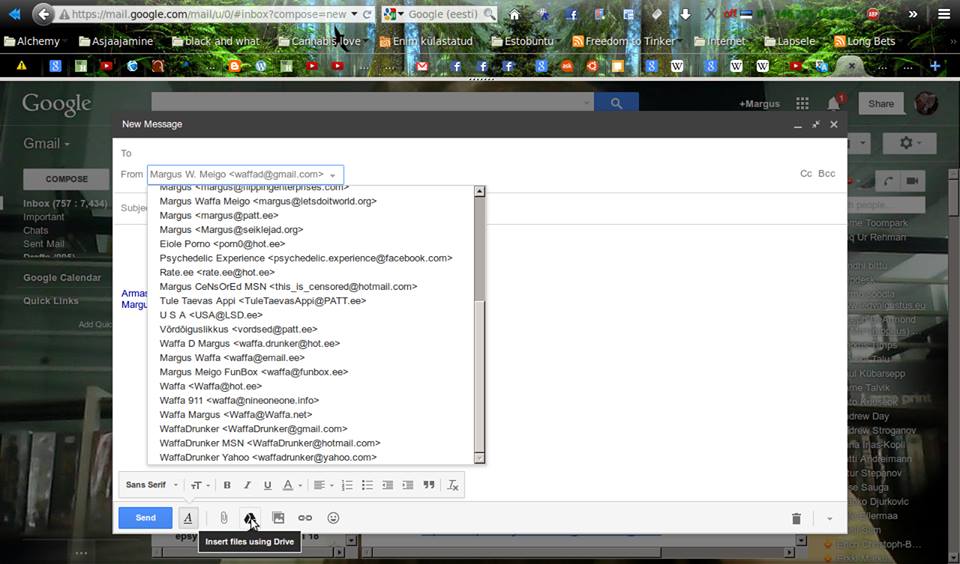Image resolution: width=960 pixels, height=564 pixels.
Task: Open Sans Serif font dropdown
Action: (x=151, y=485)
